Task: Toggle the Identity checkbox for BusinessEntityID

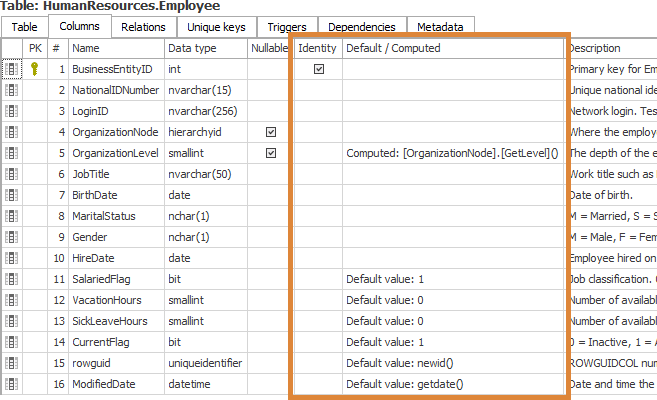Action: pos(318,69)
